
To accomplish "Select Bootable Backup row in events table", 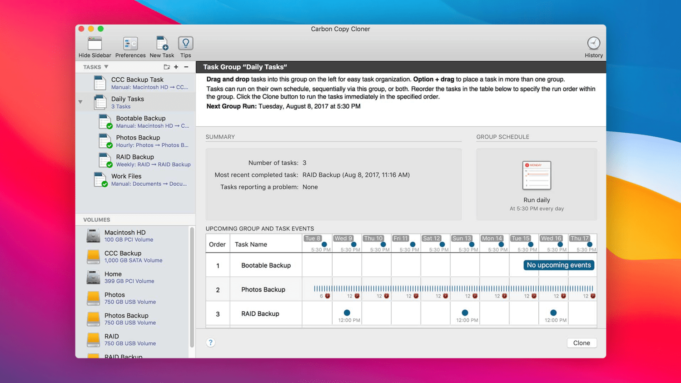I will 401,265.
